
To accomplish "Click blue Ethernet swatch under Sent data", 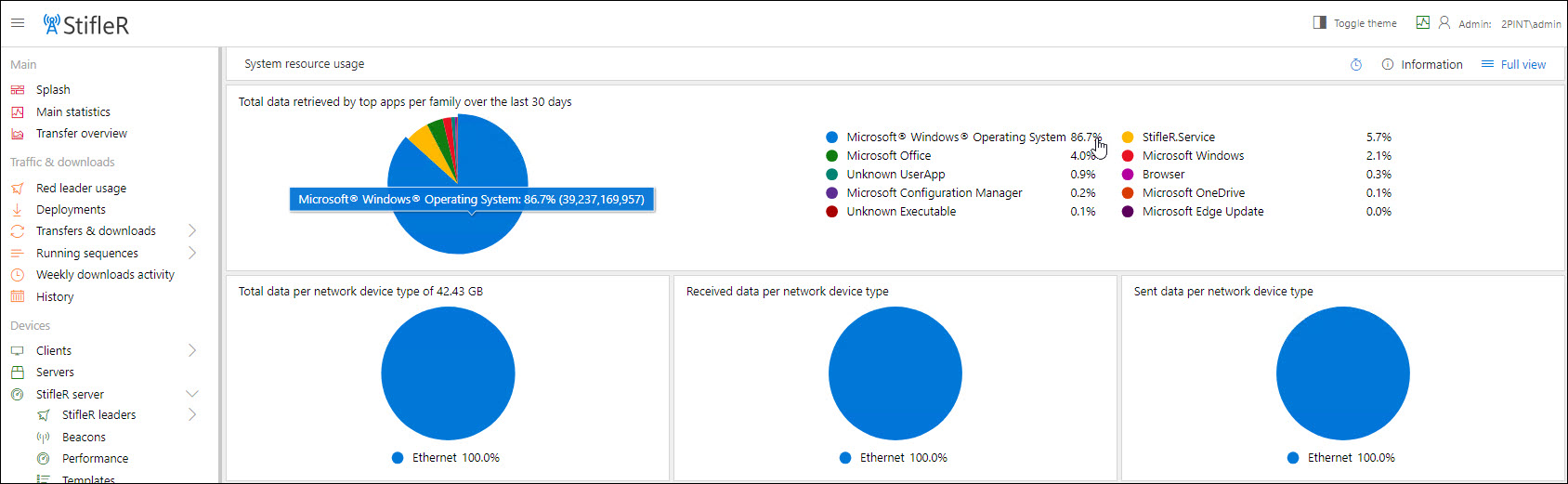I will tap(1293, 458).
